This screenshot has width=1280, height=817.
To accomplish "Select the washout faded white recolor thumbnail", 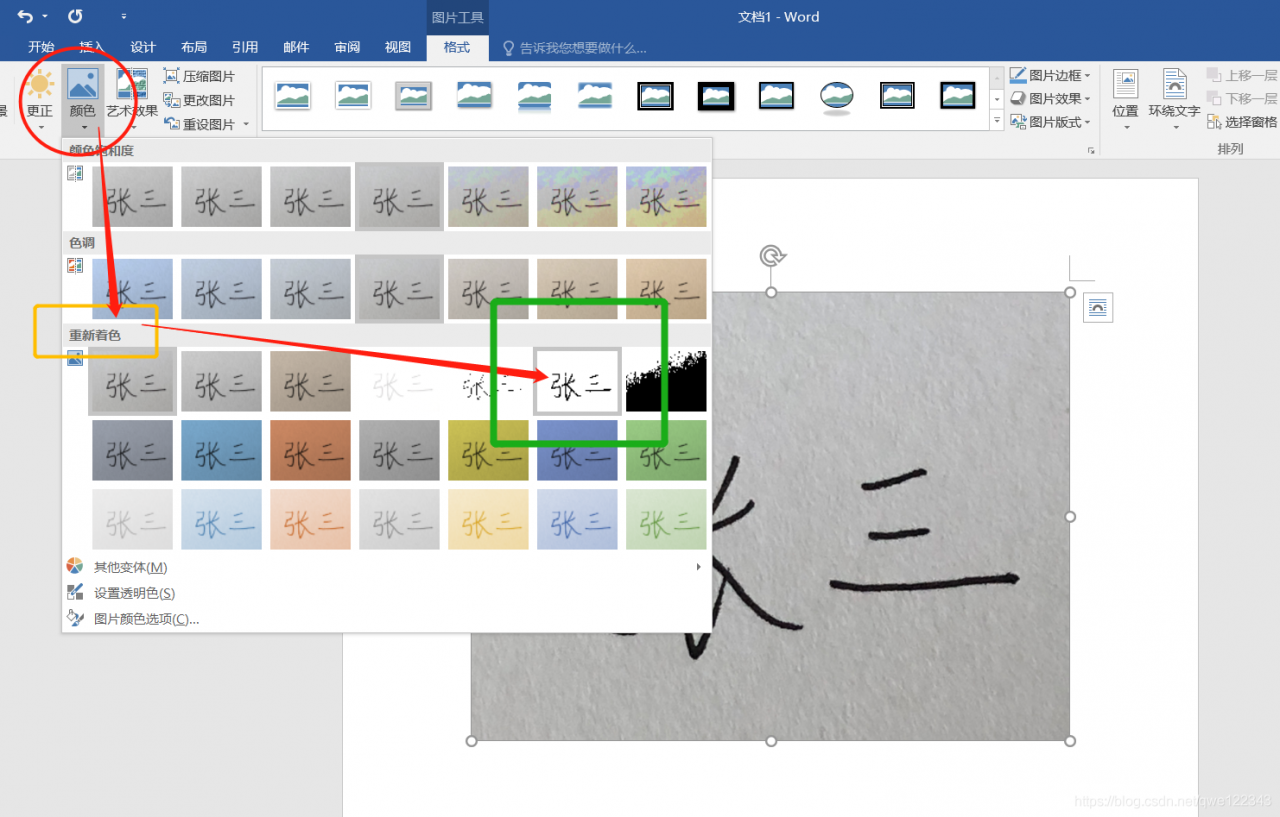I will coord(399,381).
